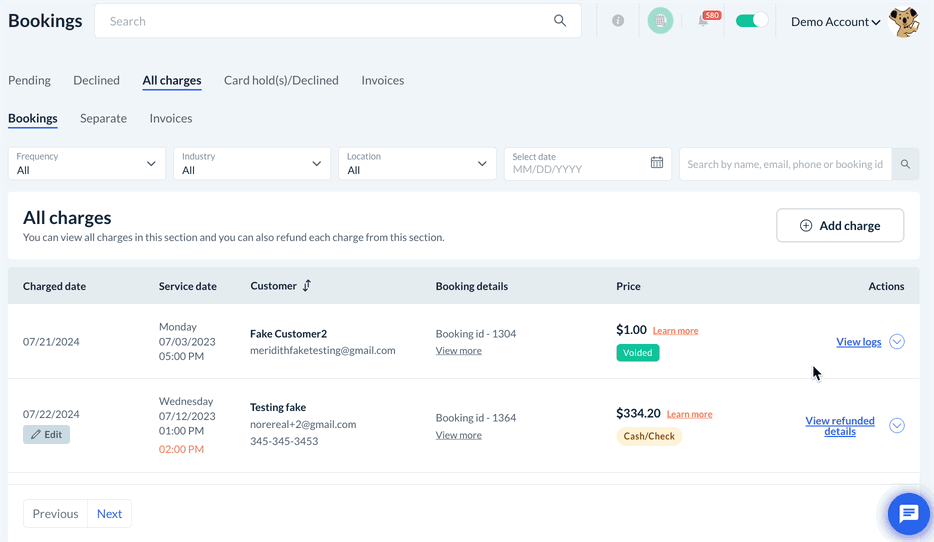Click the green calendar icon in header

pos(660,21)
